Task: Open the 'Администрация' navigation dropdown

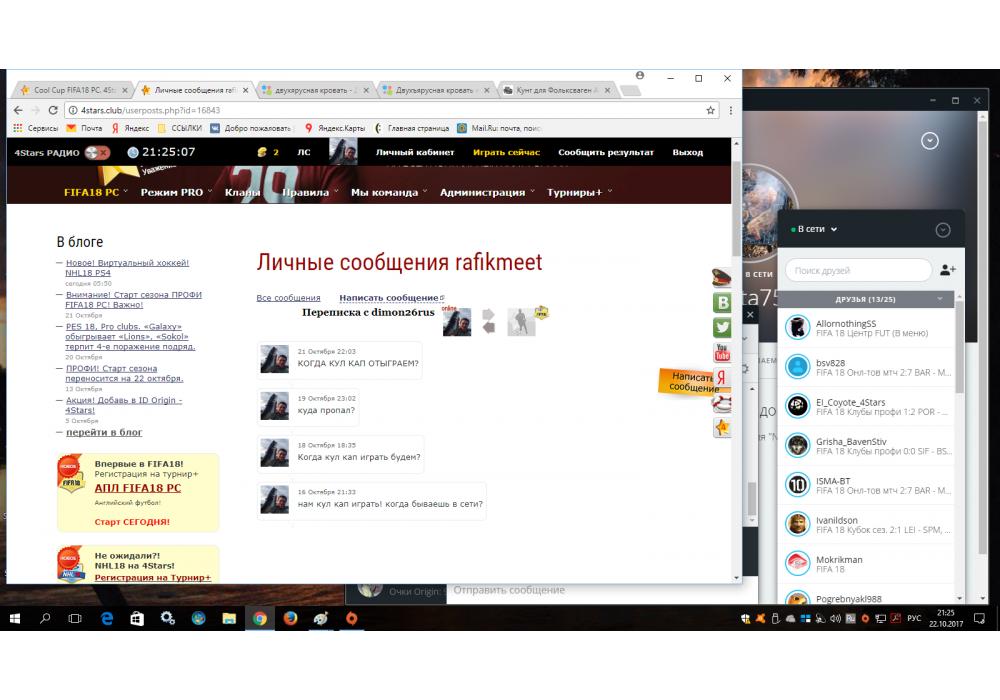Action: (487, 192)
